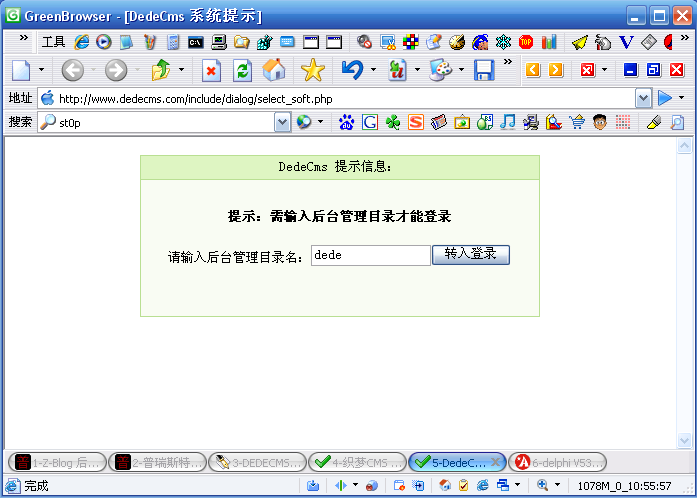The height and width of the screenshot is (498, 697).
Task: Click the green clover search icon
Action: tap(393, 122)
